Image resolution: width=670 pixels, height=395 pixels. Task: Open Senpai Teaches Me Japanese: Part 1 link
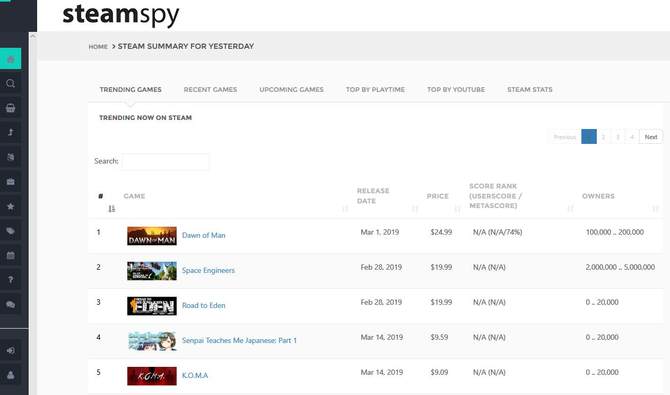239,341
